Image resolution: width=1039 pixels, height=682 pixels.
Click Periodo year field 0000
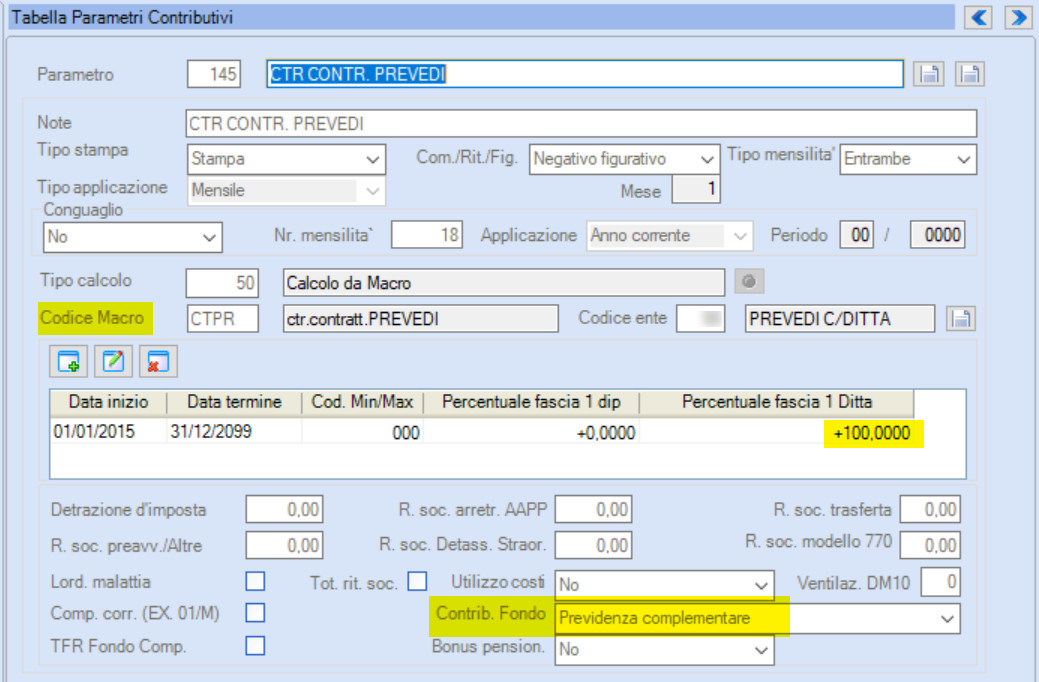pos(937,235)
